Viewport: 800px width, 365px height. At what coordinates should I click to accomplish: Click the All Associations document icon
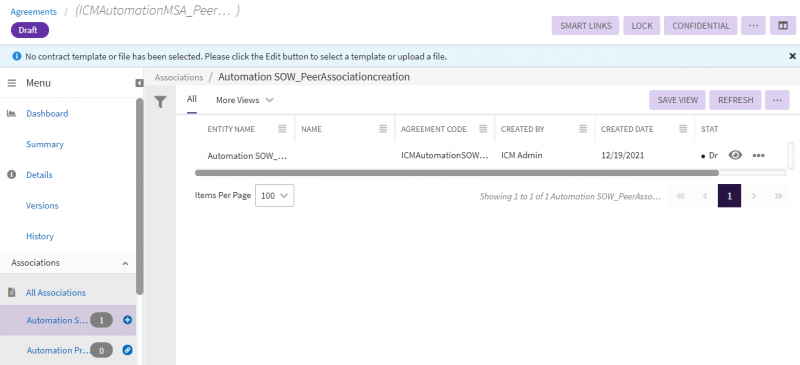pos(11,293)
